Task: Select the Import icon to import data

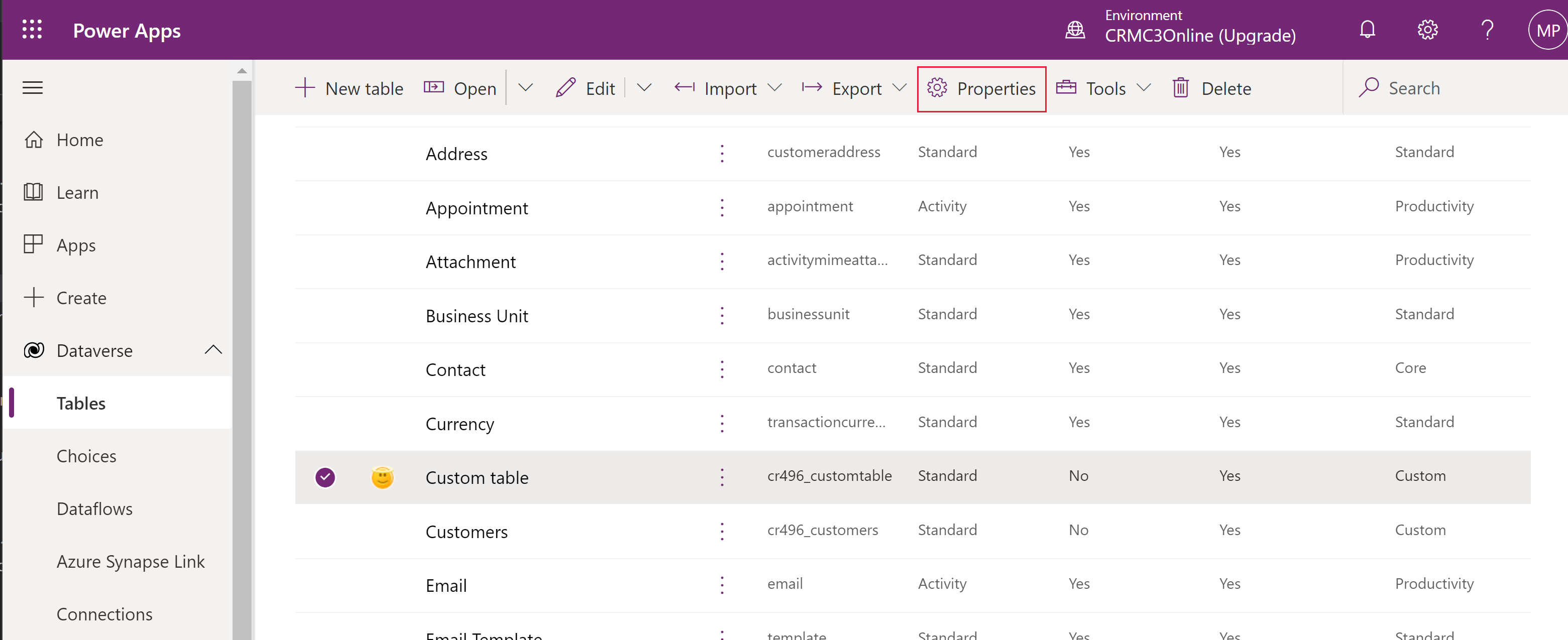Action: (683, 88)
